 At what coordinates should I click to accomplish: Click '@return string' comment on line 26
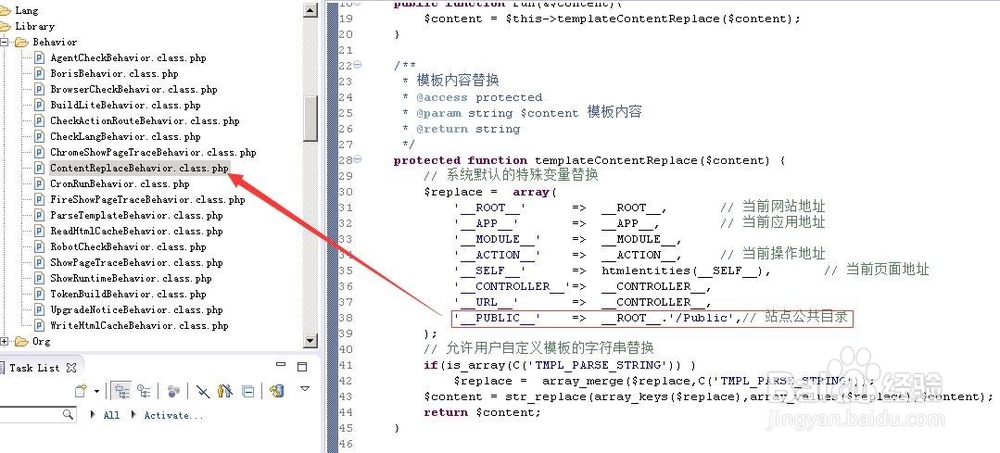[468, 129]
